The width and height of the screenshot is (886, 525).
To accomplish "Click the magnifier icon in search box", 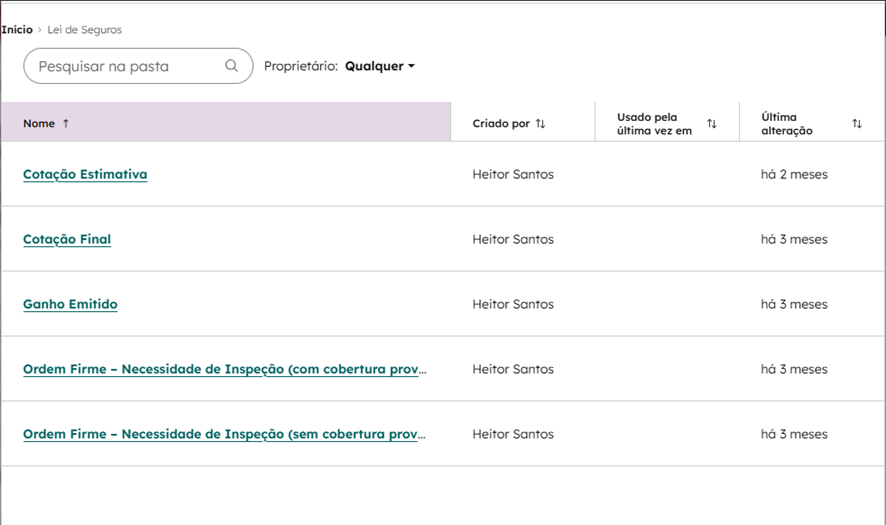I will (232, 66).
